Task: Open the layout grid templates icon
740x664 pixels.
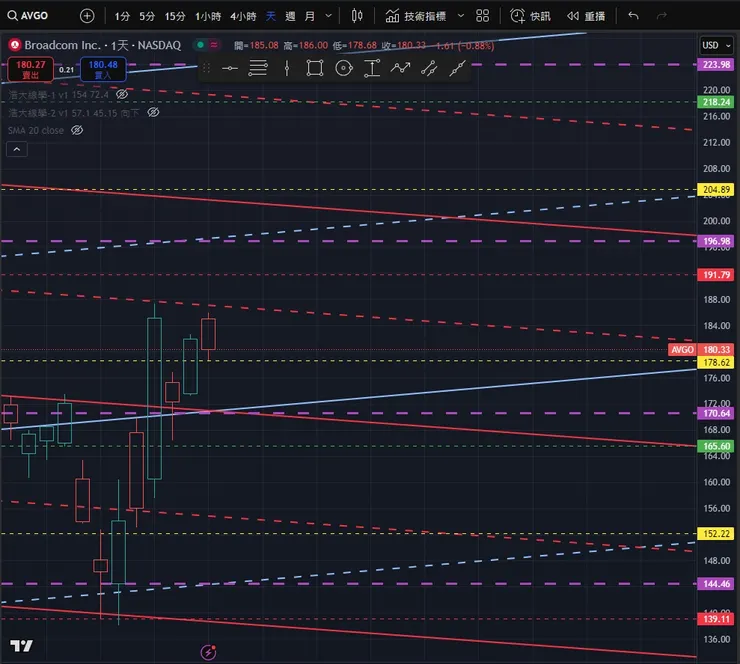Action: 482,16
